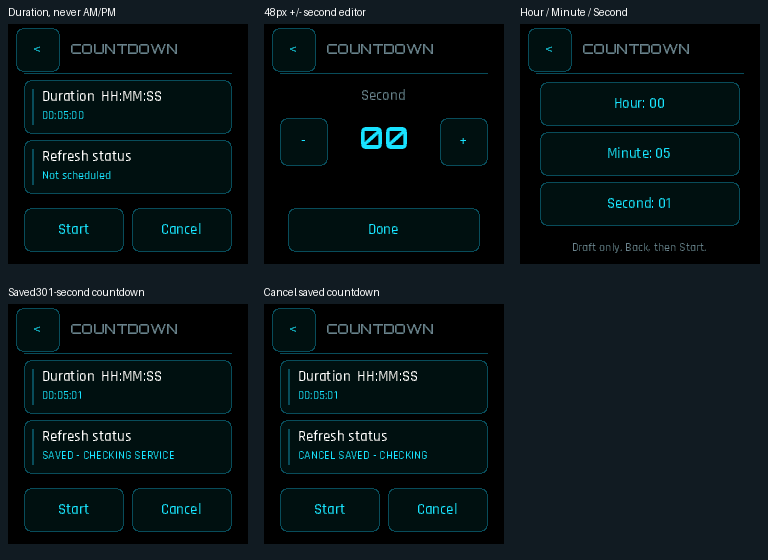Image resolution: width=768 pixels, height=560 pixels.
Task: Click the large 00 second value
Action: pyautogui.click(x=384, y=138)
